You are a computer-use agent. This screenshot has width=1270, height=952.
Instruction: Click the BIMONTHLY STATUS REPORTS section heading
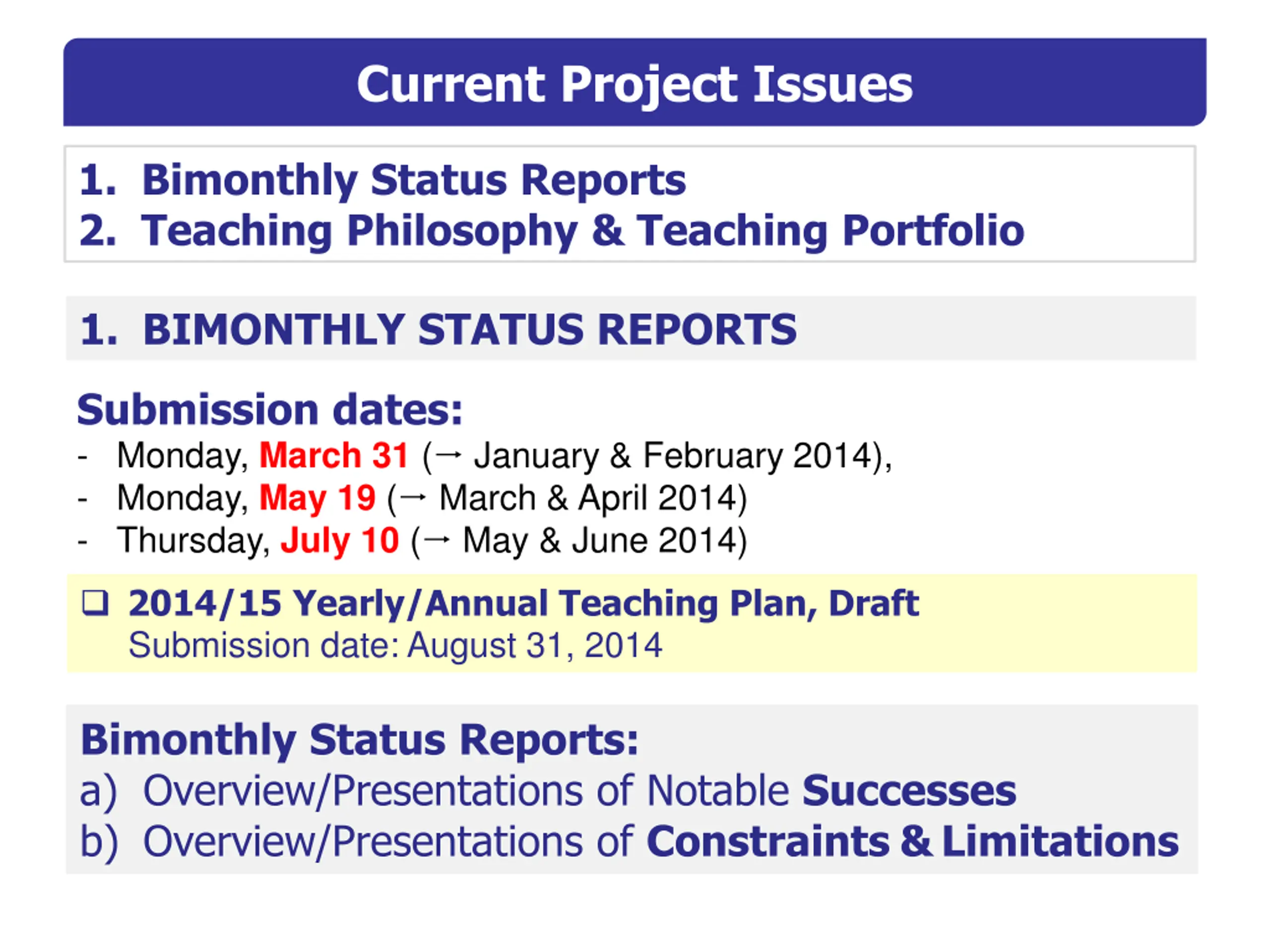(439, 329)
